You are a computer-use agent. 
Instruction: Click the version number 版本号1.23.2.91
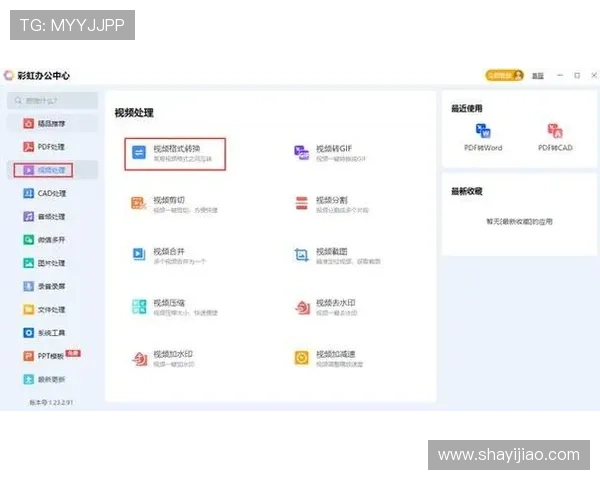point(51,402)
